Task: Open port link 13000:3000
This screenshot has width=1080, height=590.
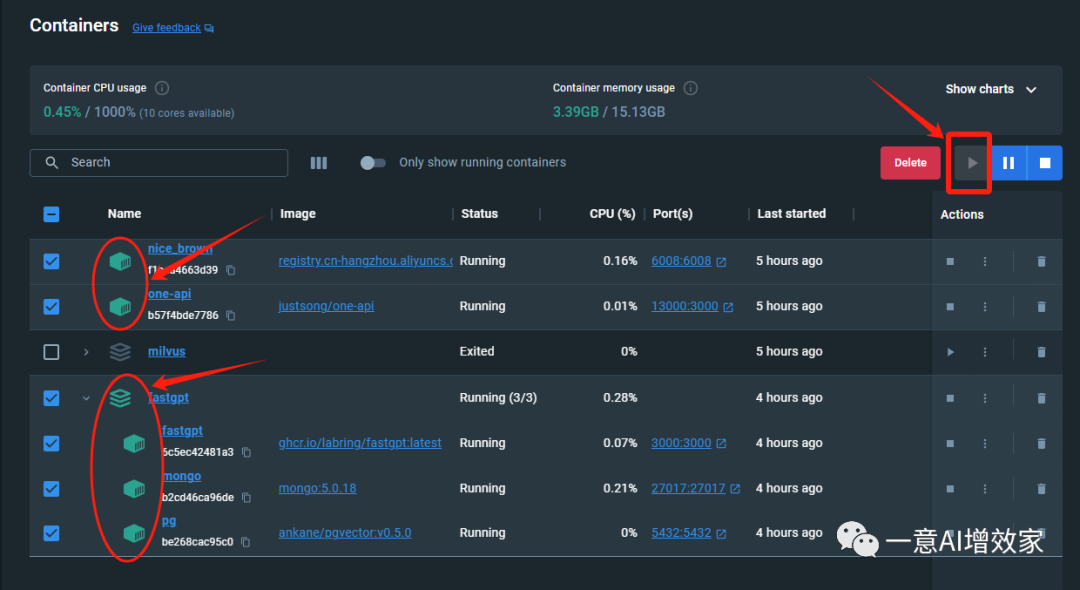Action: point(685,306)
